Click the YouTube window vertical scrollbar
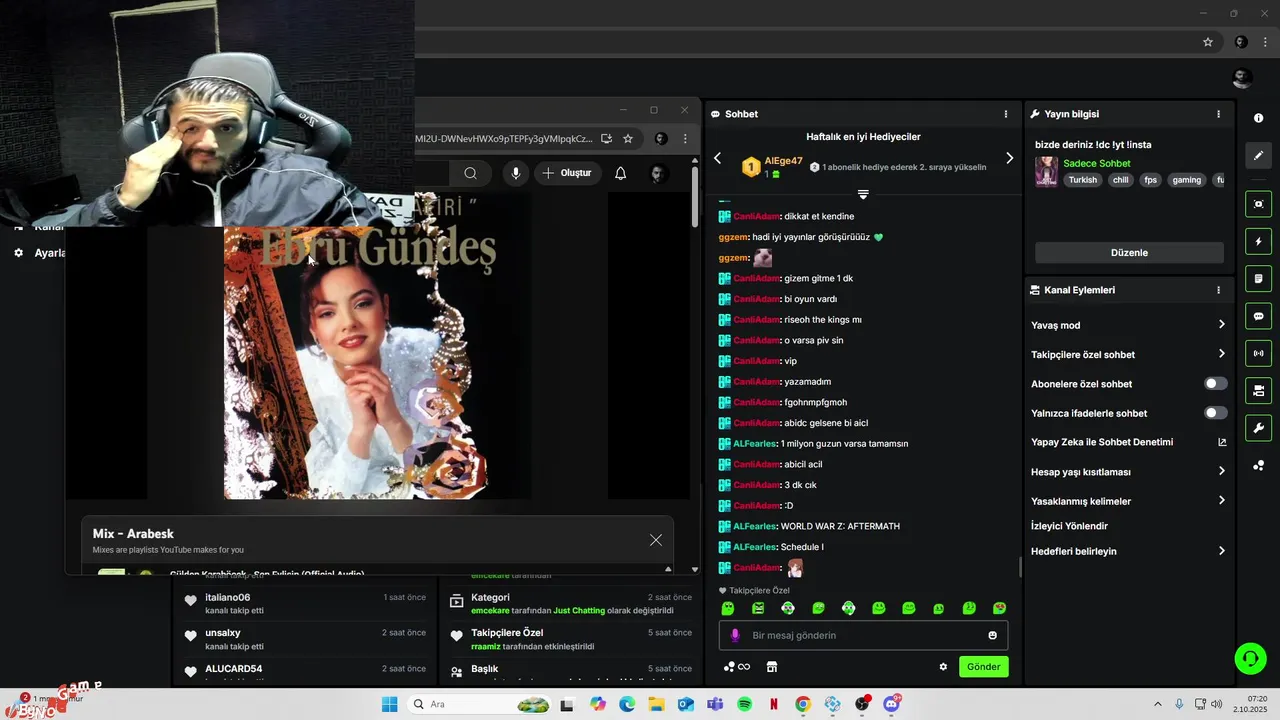The width and height of the screenshot is (1280, 720). click(695, 195)
